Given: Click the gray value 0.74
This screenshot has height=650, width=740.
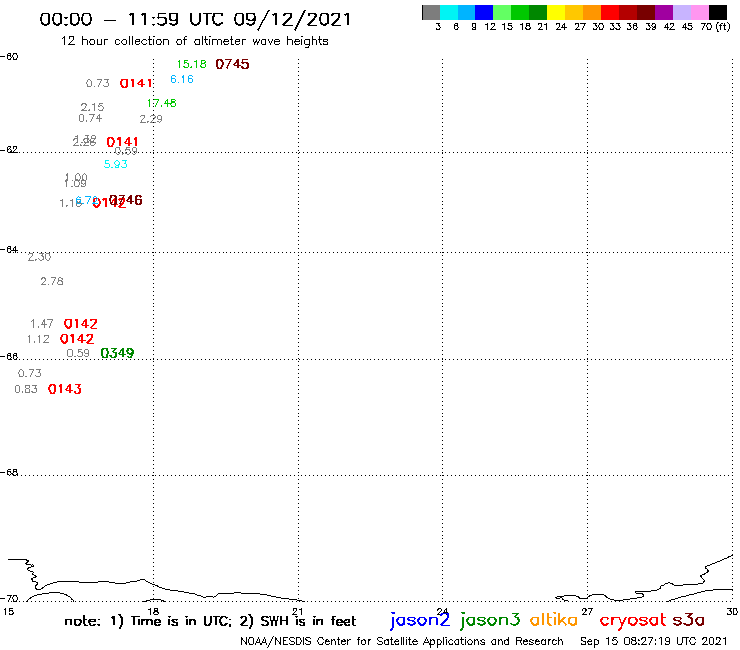Looking at the screenshot, I should click(90, 118).
